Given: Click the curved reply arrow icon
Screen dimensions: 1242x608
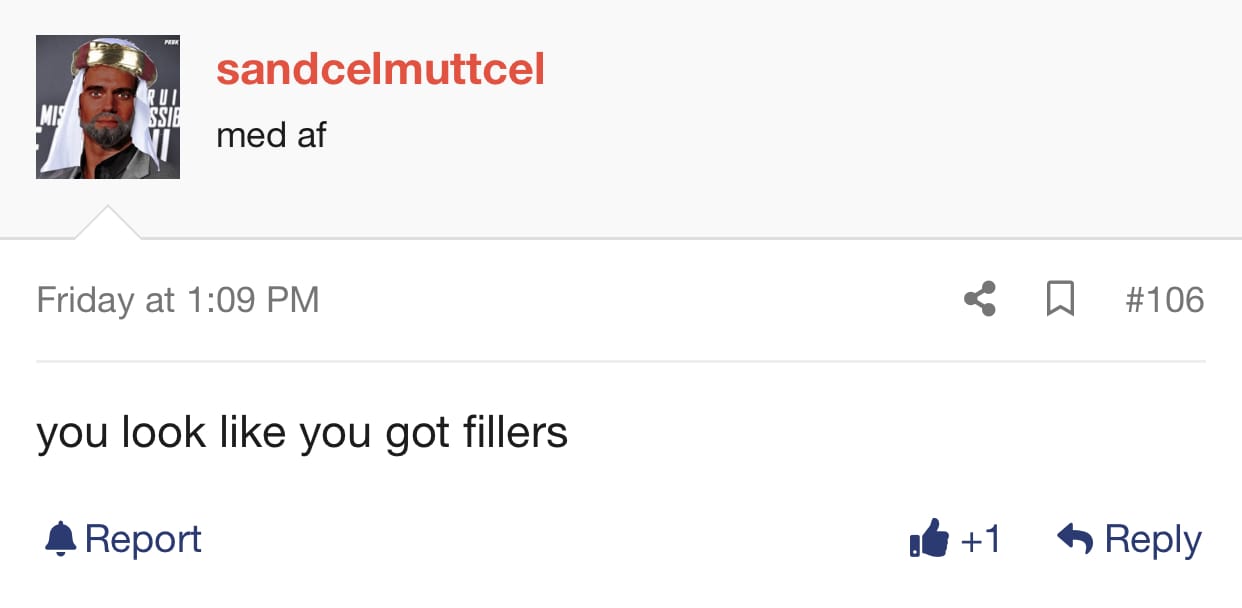Looking at the screenshot, I should [x=1074, y=539].
